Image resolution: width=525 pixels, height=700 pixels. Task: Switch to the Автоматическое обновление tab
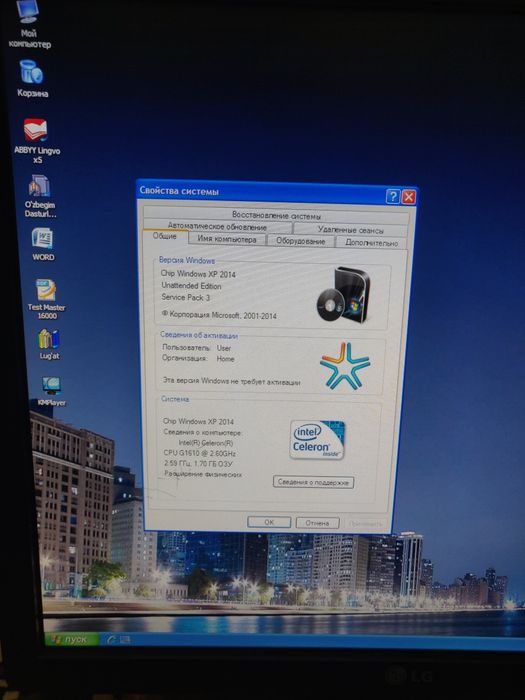tap(217, 226)
